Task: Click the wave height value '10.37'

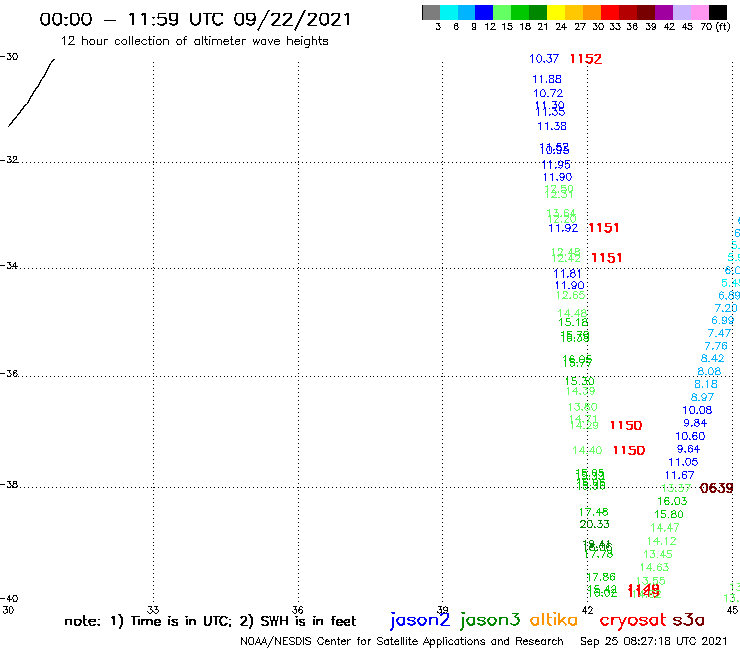Action: (x=544, y=59)
